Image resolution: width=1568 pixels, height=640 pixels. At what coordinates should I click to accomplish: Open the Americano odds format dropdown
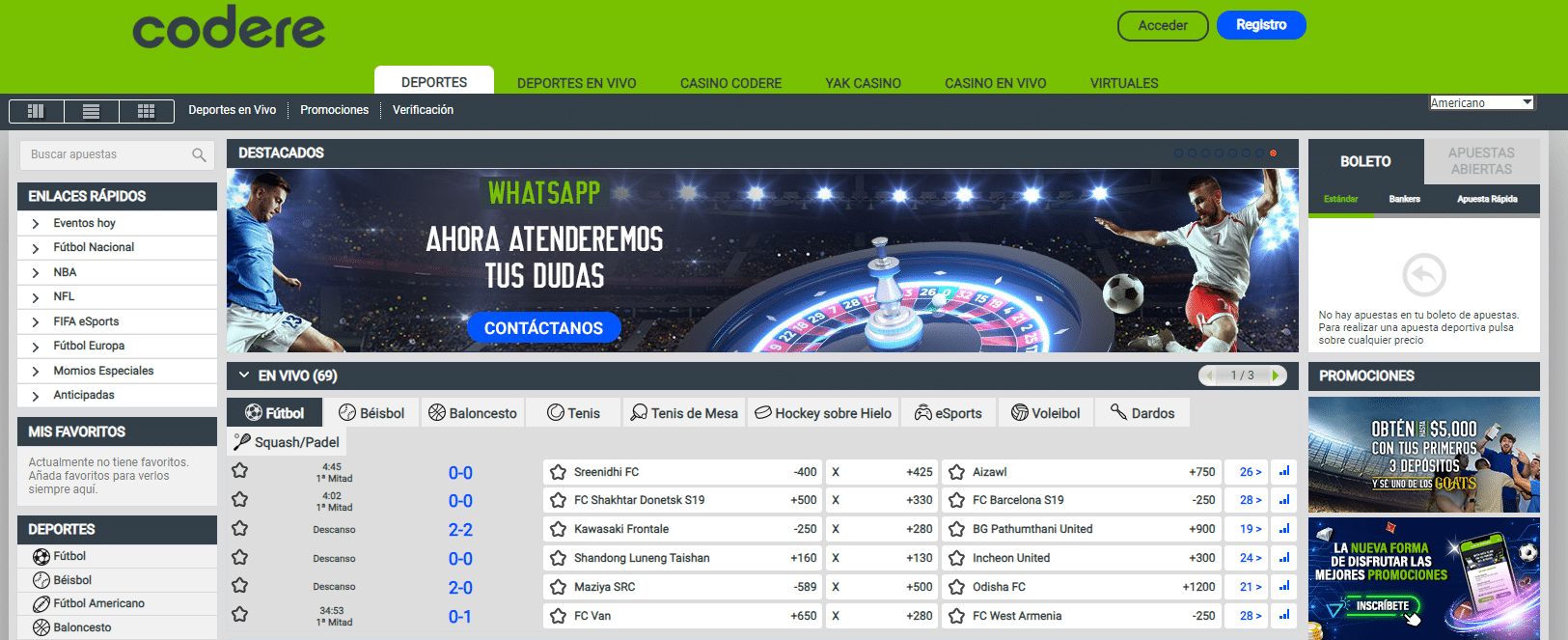1481,103
